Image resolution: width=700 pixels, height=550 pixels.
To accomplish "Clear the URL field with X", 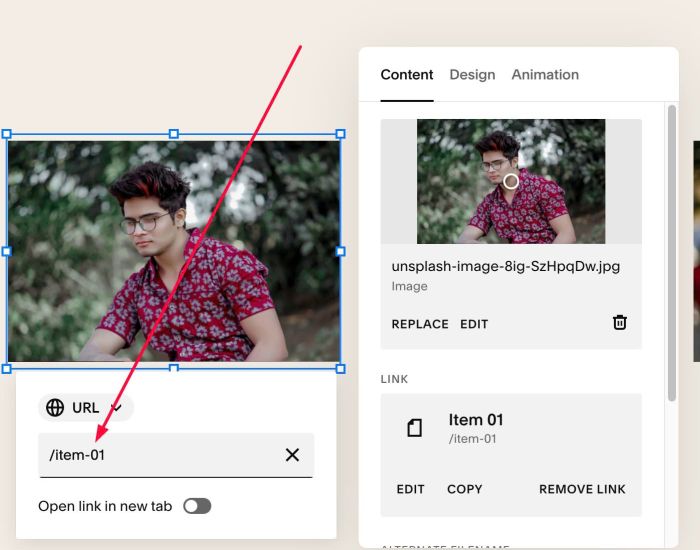I will (292, 455).
